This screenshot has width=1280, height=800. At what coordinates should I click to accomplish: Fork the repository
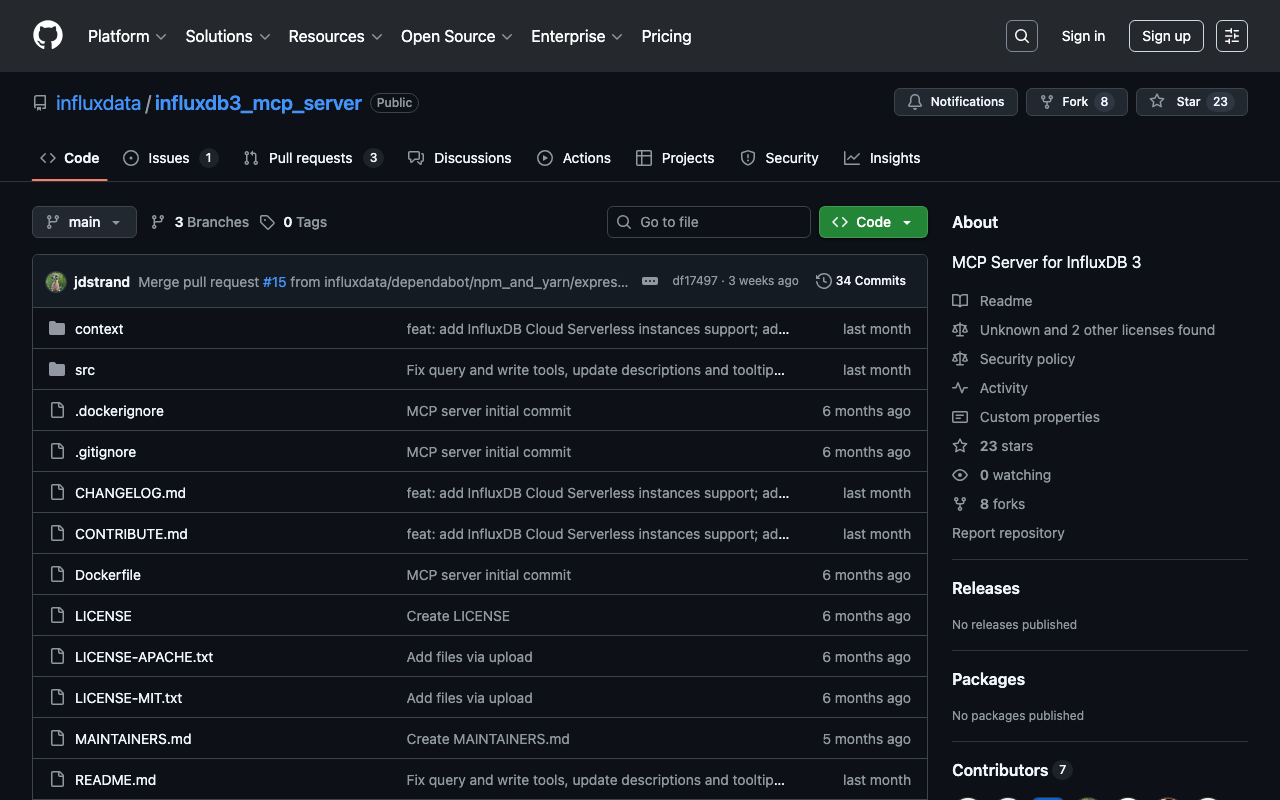tap(1075, 102)
